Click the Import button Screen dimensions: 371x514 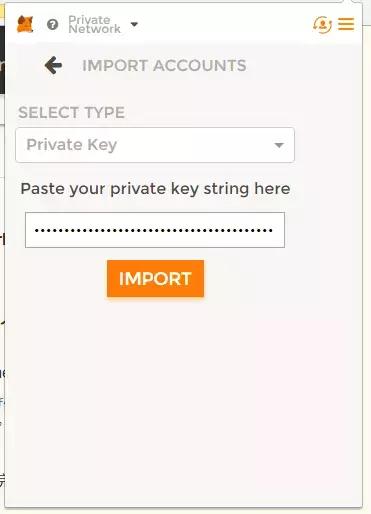155,278
